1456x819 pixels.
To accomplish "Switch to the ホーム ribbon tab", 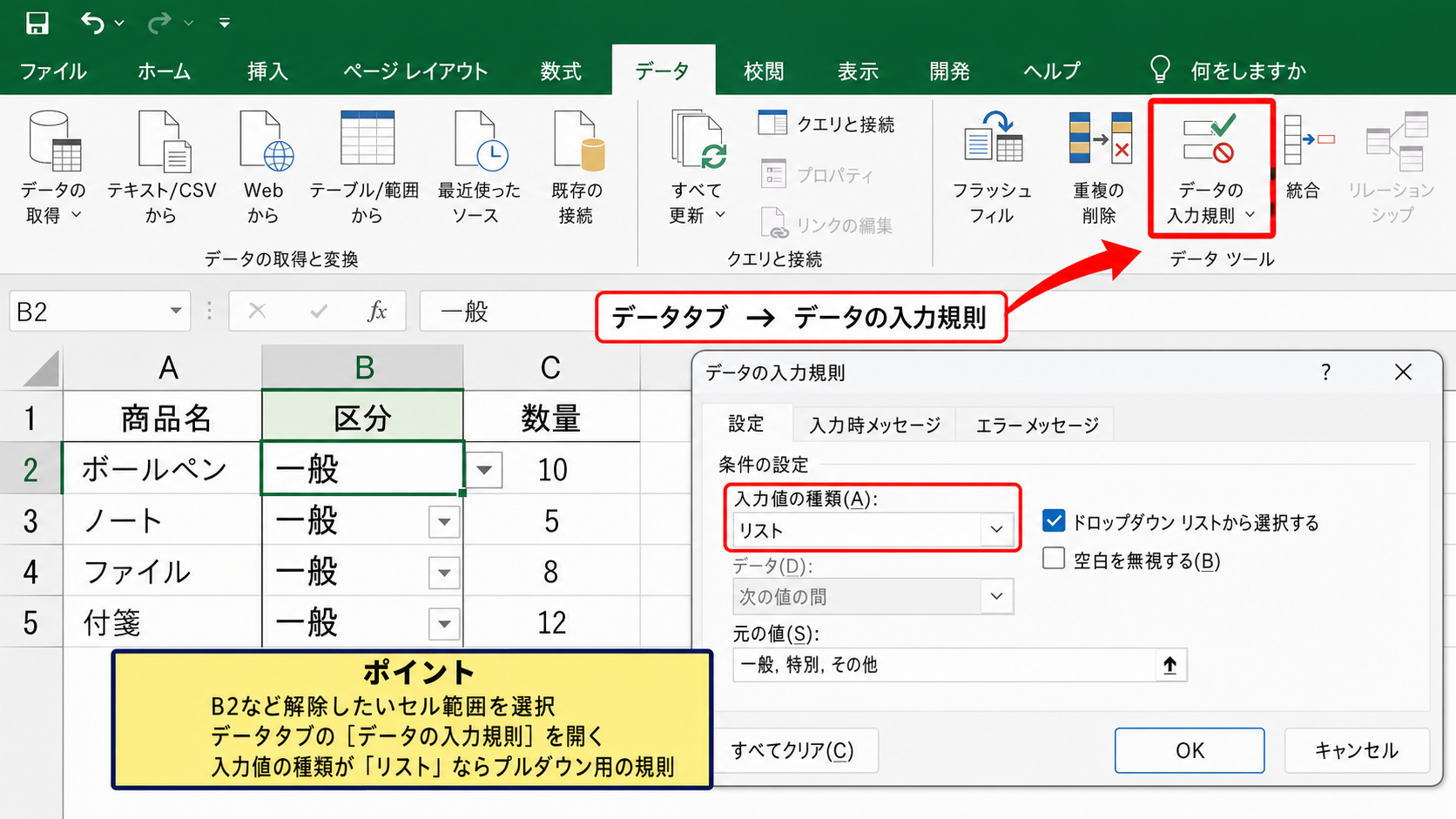I will point(164,70).
